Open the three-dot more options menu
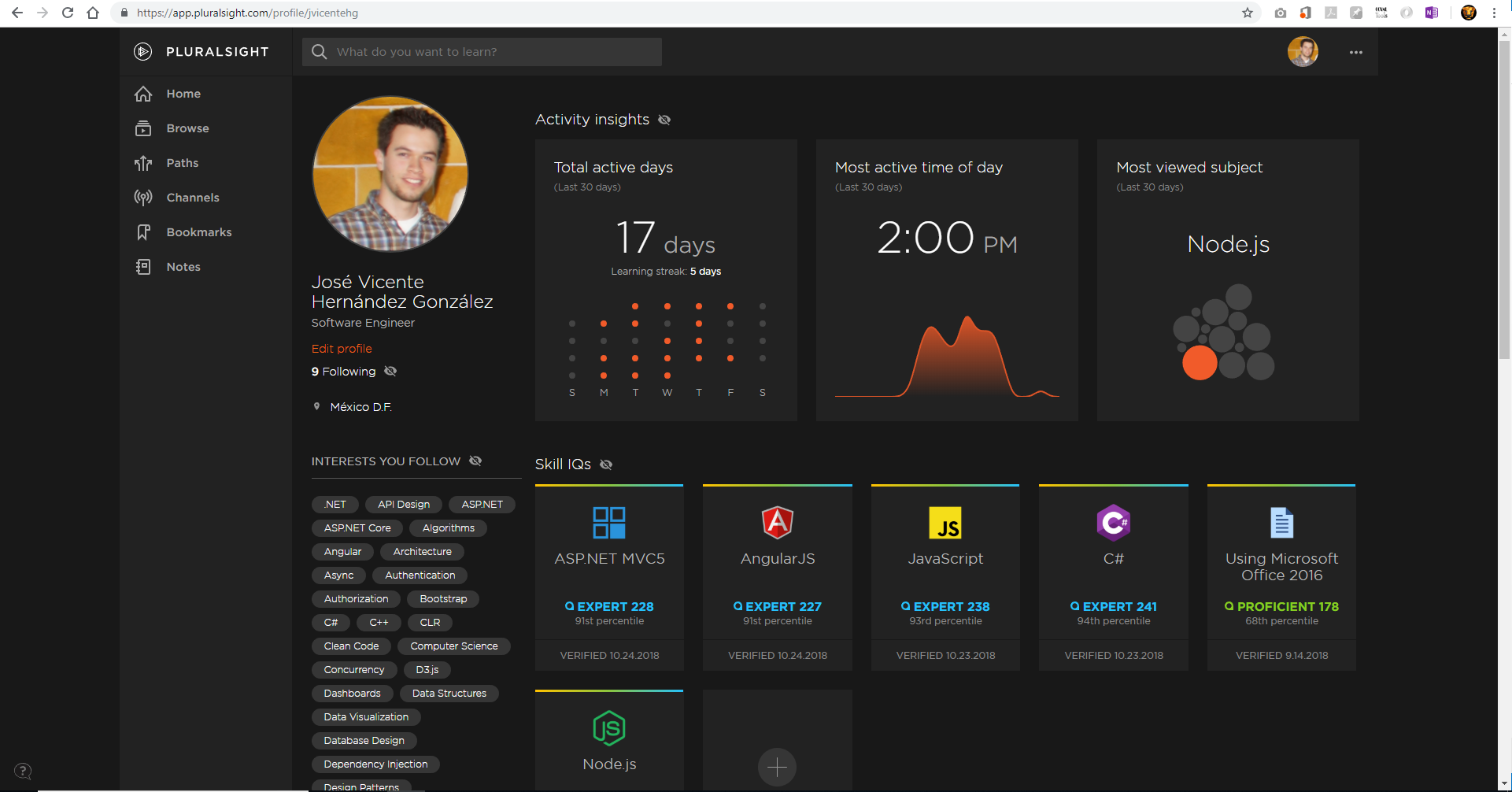 (1355, 53)
